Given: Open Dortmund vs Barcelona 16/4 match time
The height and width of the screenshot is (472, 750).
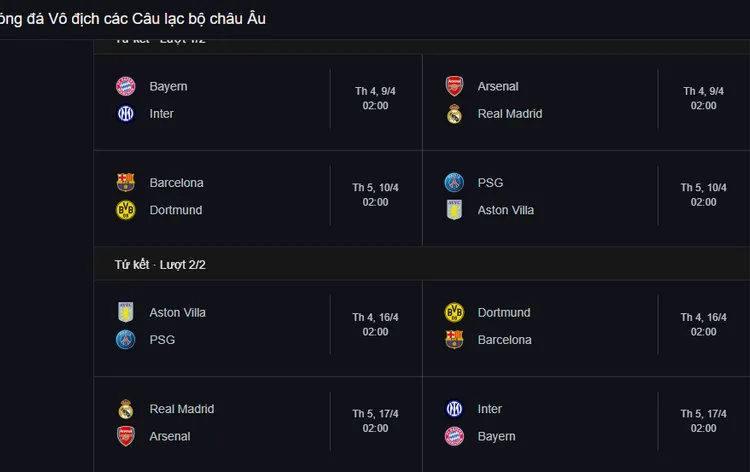Looking at the screenshot, I should 703,324.
